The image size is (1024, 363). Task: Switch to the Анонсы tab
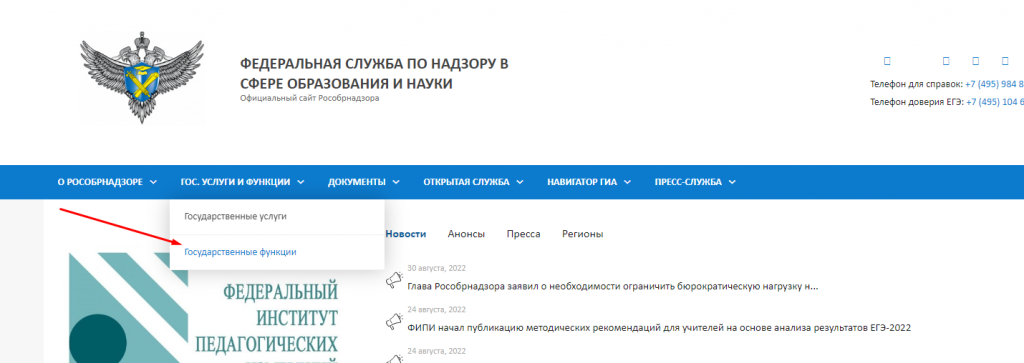tap(466, 234)
